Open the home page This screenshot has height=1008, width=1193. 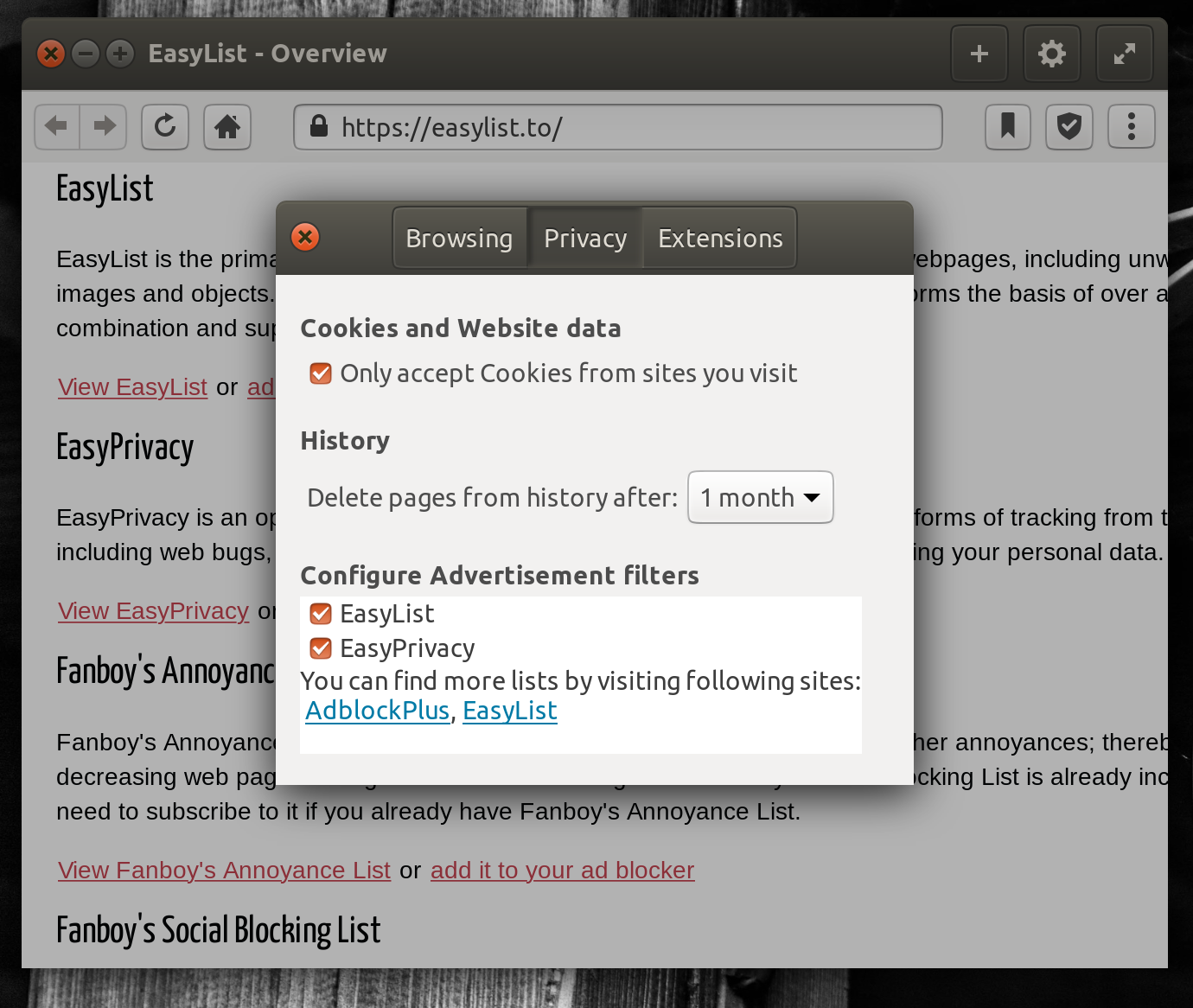pyautogui.click(x=227, y=127)
